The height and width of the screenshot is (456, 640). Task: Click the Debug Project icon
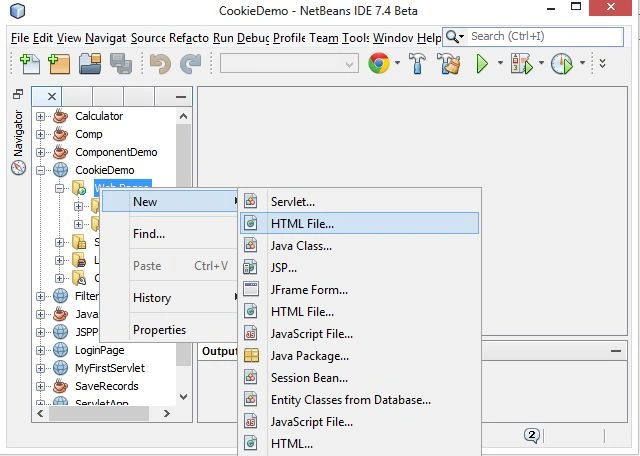point(522,64)
